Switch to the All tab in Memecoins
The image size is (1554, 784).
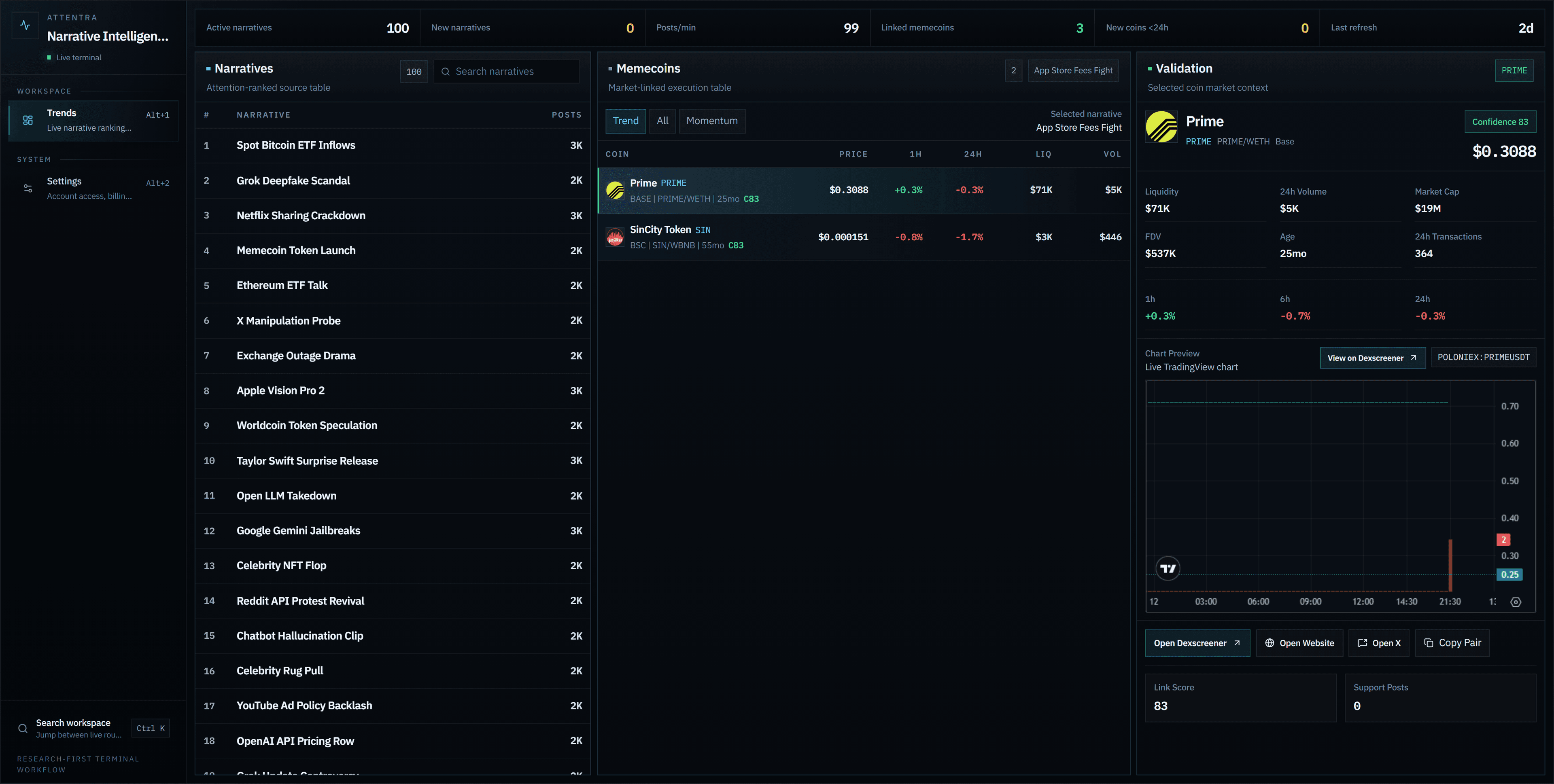[662, 121]
